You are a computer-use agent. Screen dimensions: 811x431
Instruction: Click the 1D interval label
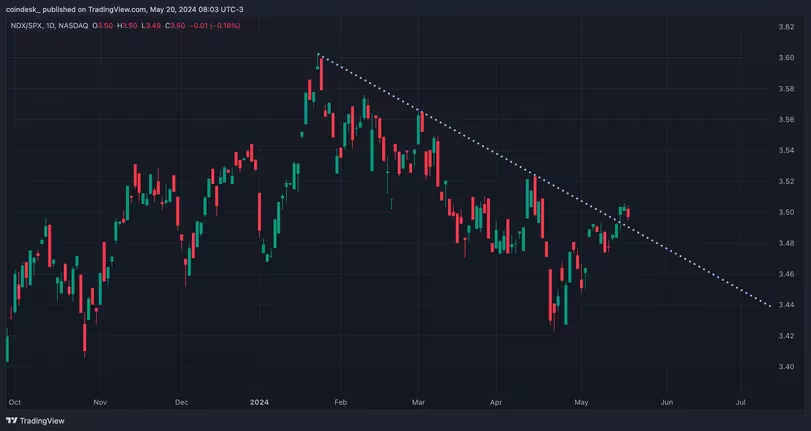[49, 26]
